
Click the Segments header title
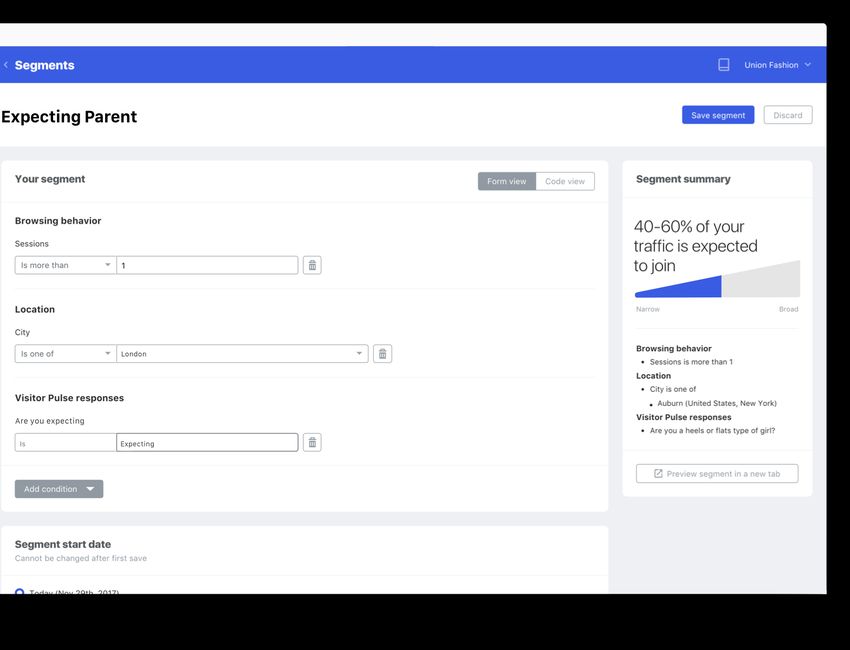point(44,65)
